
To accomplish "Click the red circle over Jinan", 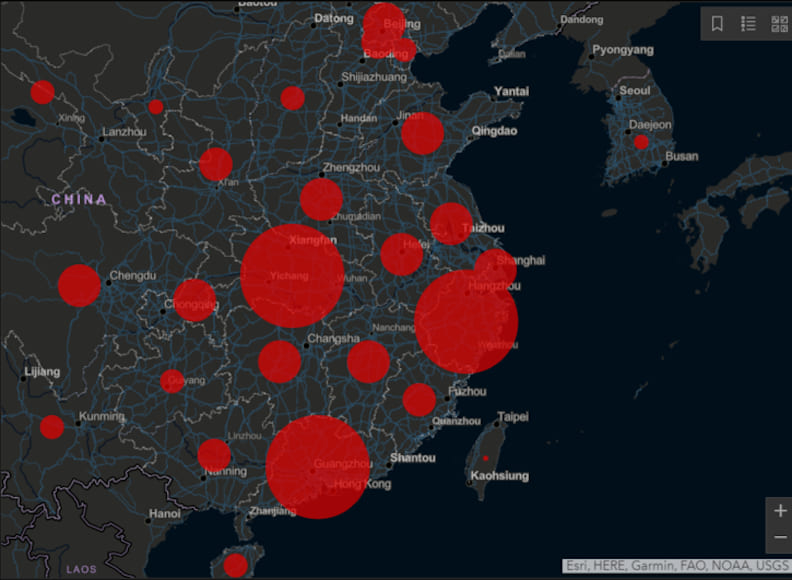I will click(423, 134).
